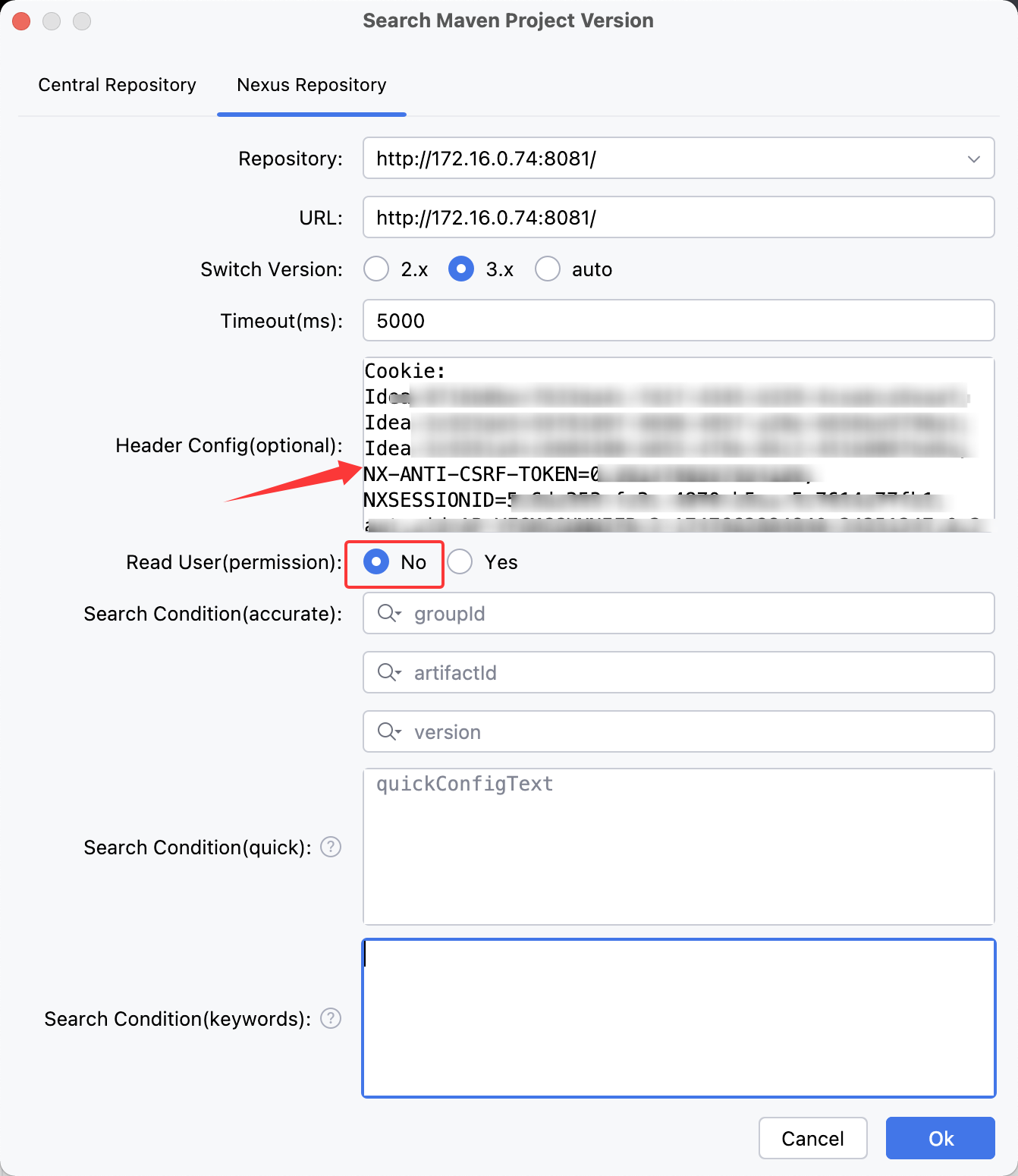The width and height of the screenshot is (1018, 1176).
Task: Set Read User permission to No
Action: (376, 562)
